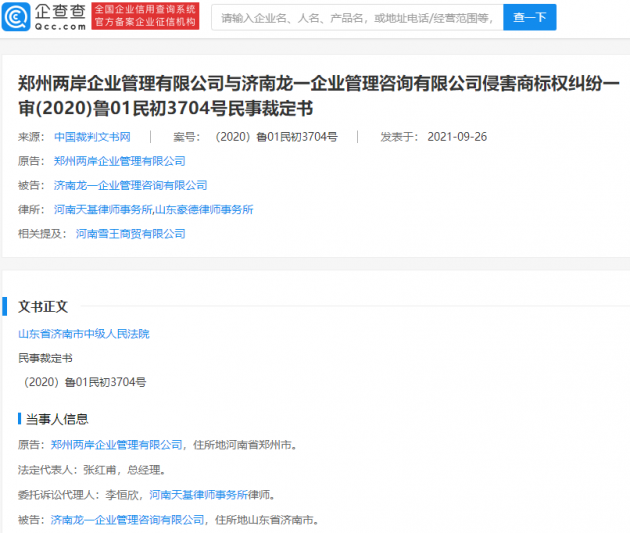
Task: Open defendant 济南龙一企业管理咨询有限公司 link beside 被告 label
Action: click(x=130, y=185)
